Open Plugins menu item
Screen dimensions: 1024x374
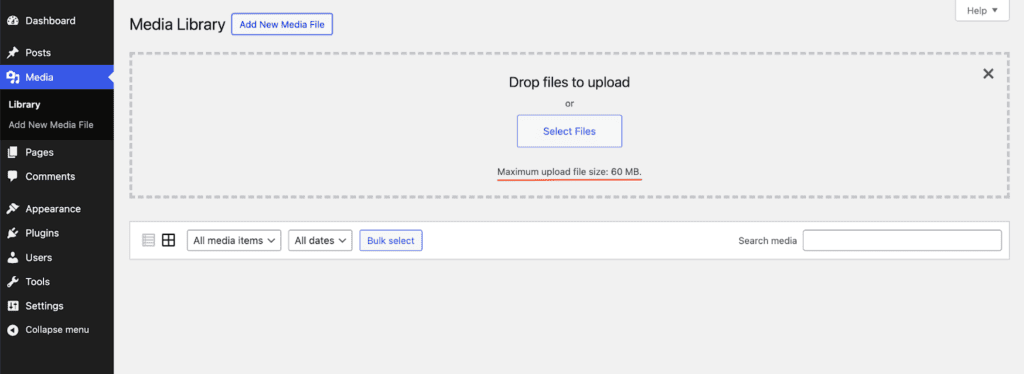tap(57, 233)
